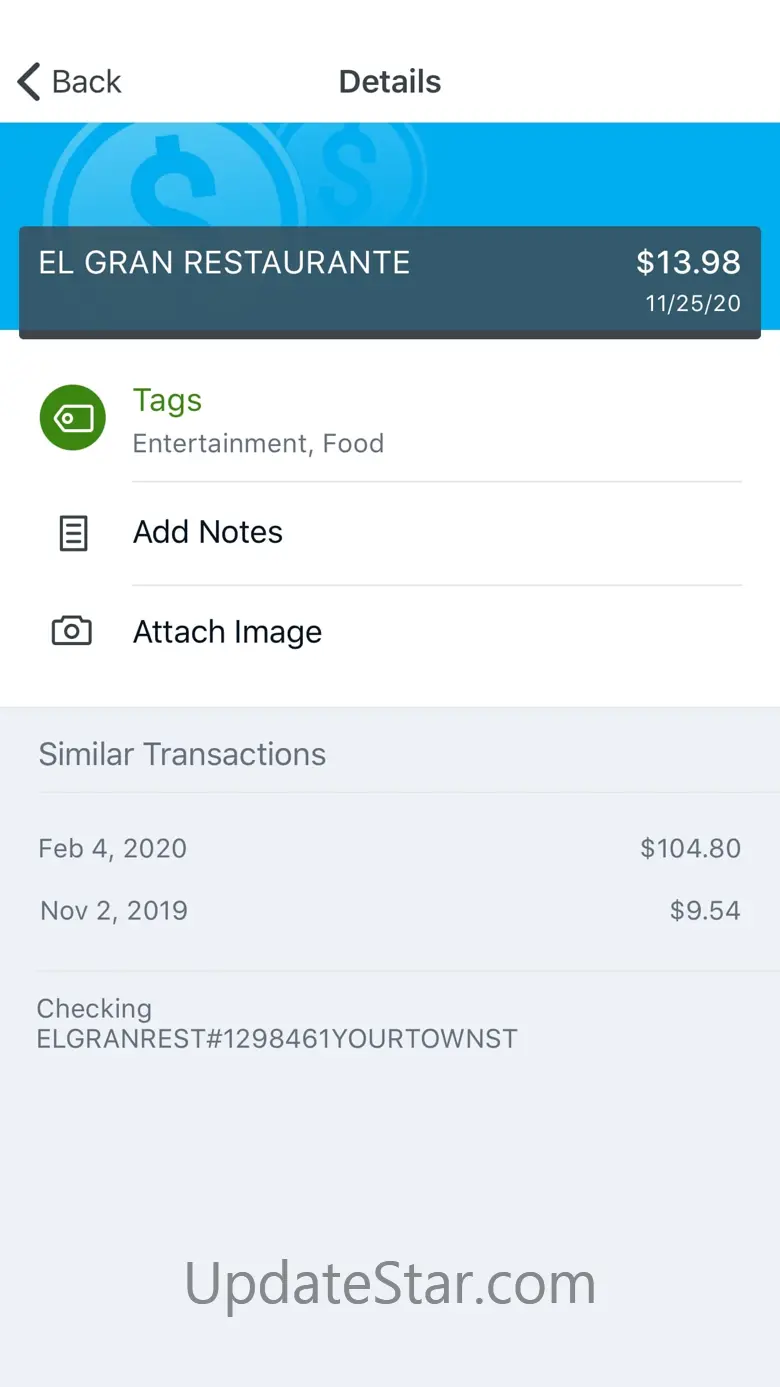Tap the green Tags icon

pos(73,417)
